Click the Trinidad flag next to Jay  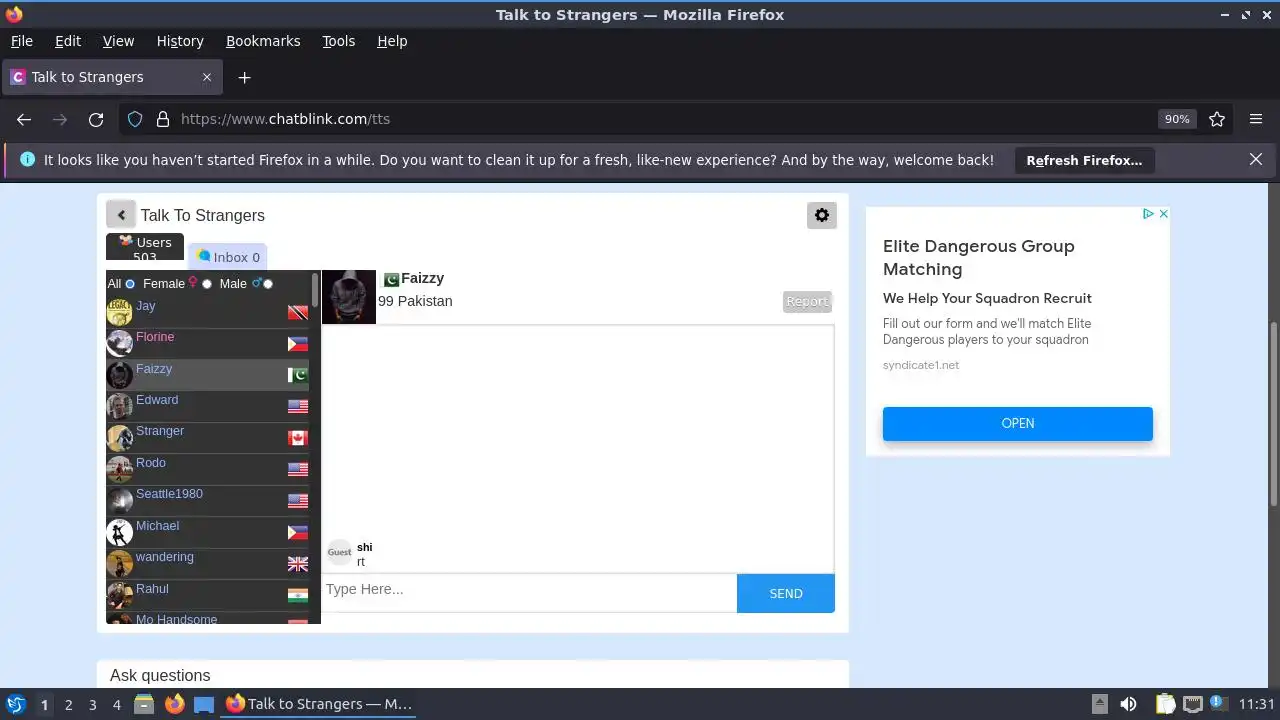pos(298,313)
